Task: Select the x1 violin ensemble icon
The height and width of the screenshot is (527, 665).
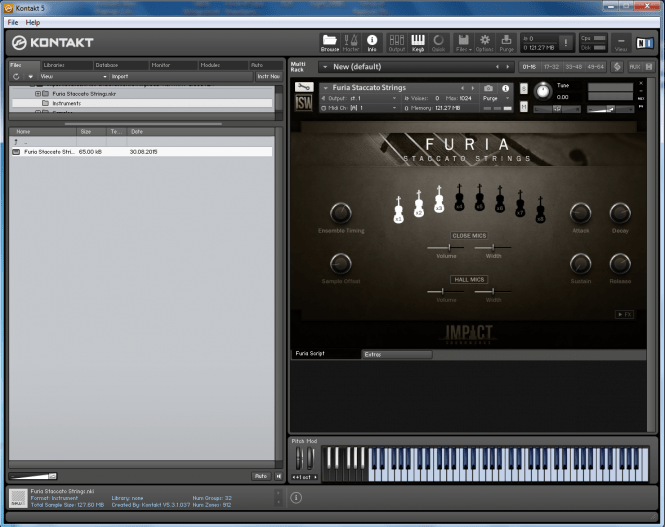Action: tap(398, 209)
